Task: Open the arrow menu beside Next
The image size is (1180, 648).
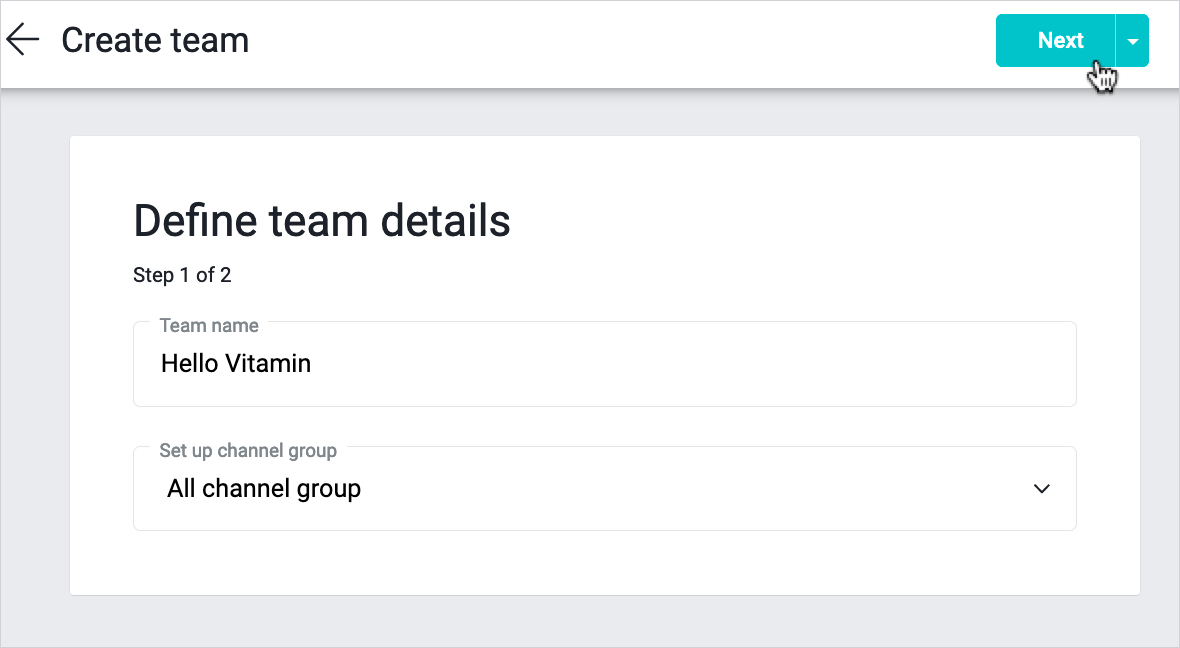Action: tap(1132, 41)
